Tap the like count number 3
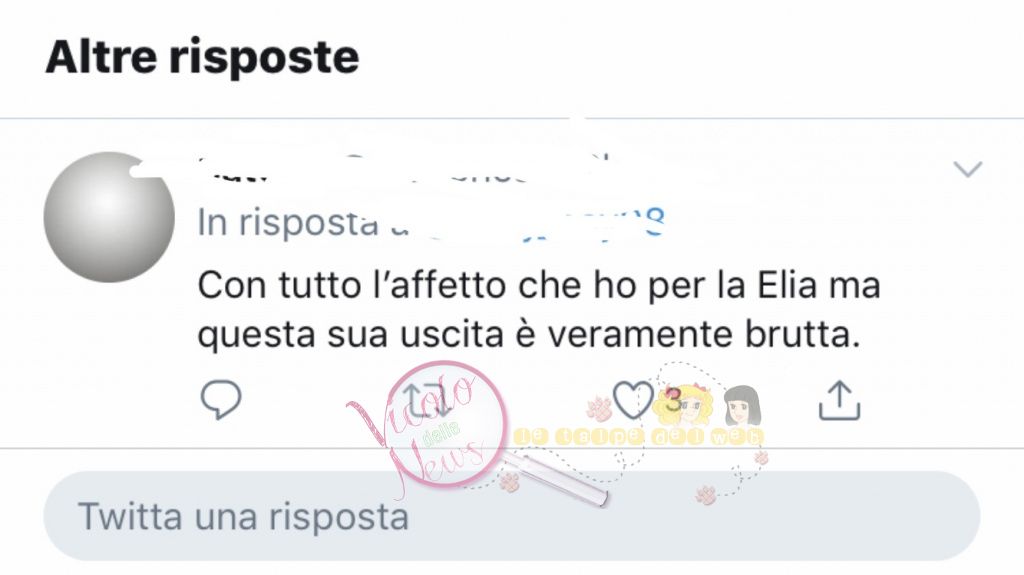The width and height of the screenshot is (1024, 575). (x=672, y=399)
